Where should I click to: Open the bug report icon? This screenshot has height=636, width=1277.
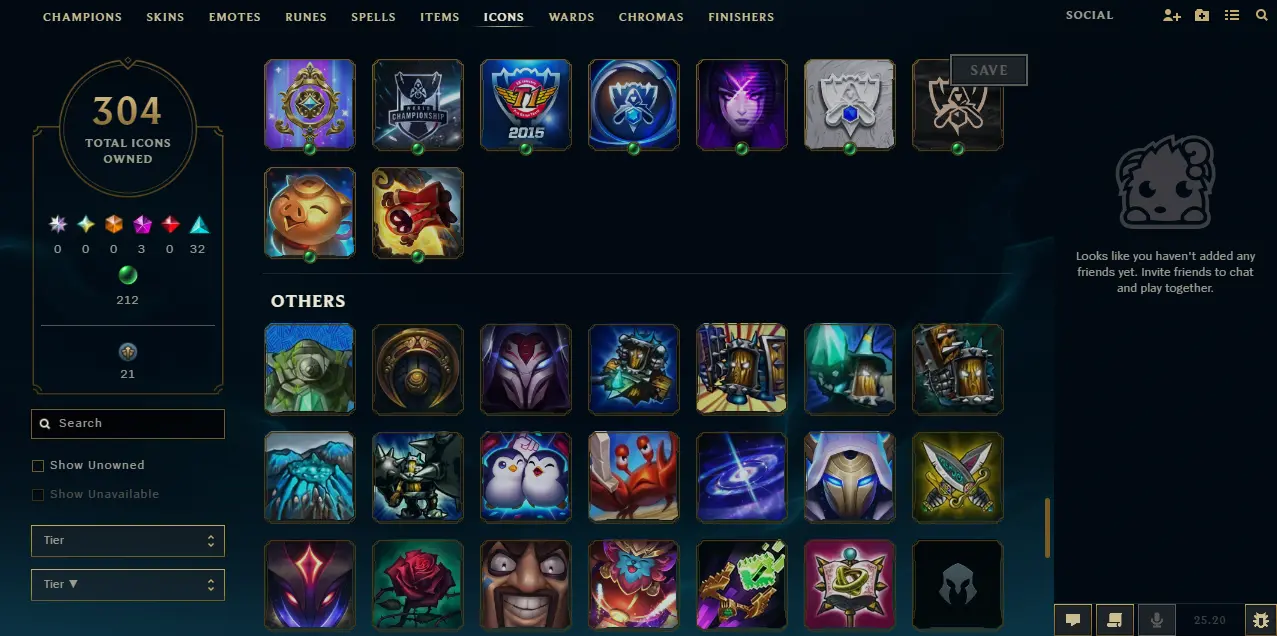click(x=1260, y=620)
